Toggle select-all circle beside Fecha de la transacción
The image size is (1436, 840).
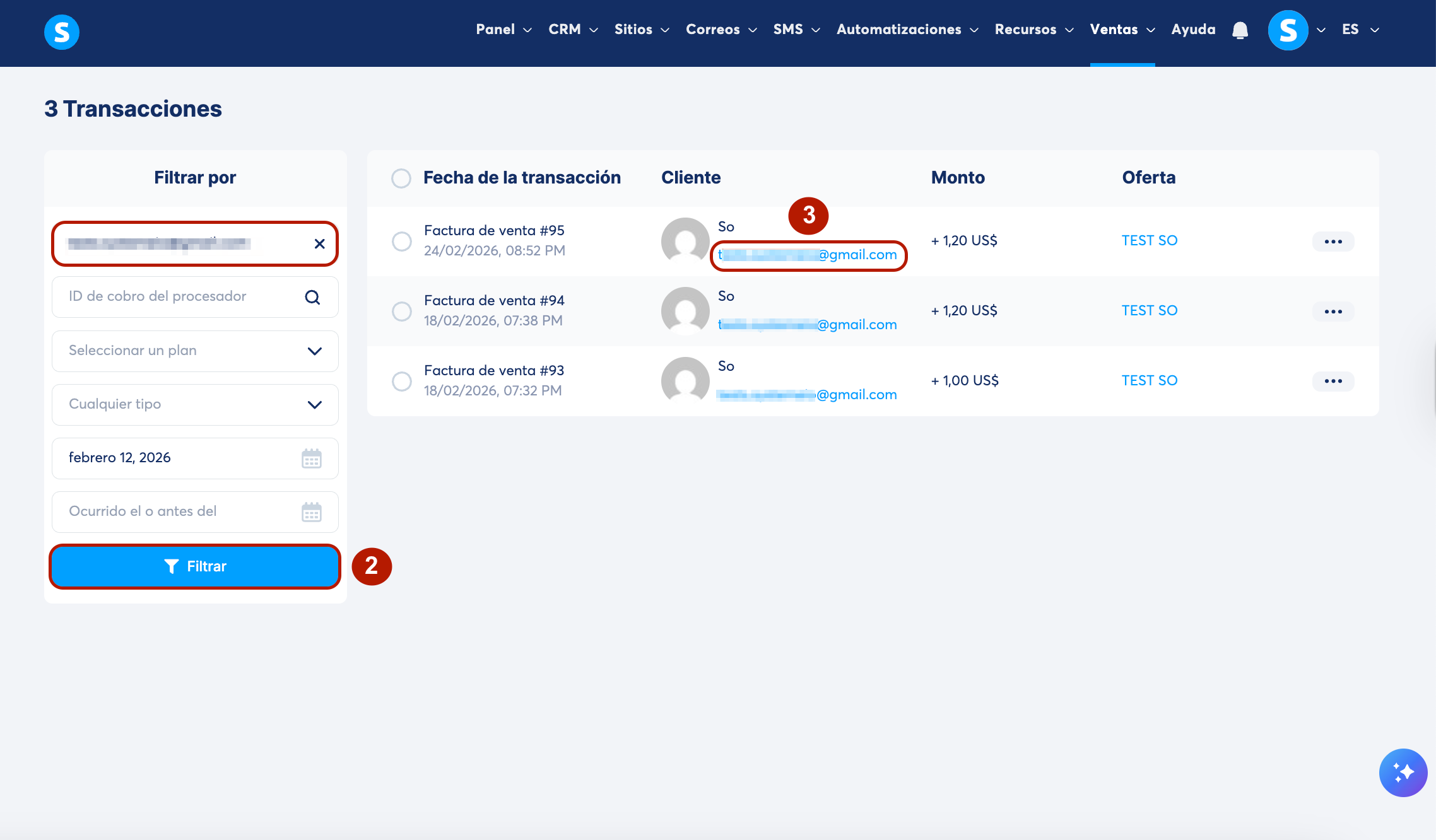click(401, 178)
